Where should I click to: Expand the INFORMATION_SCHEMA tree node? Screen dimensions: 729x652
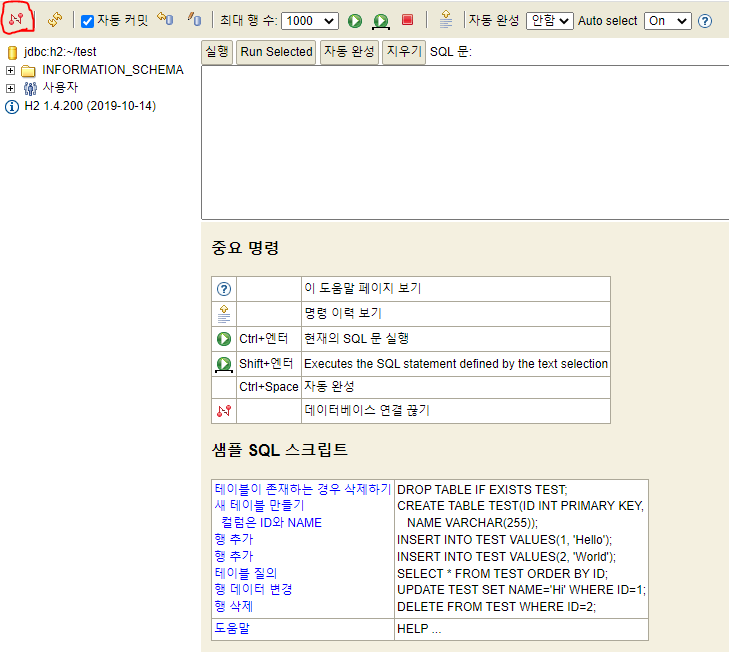tap(10, 70)
